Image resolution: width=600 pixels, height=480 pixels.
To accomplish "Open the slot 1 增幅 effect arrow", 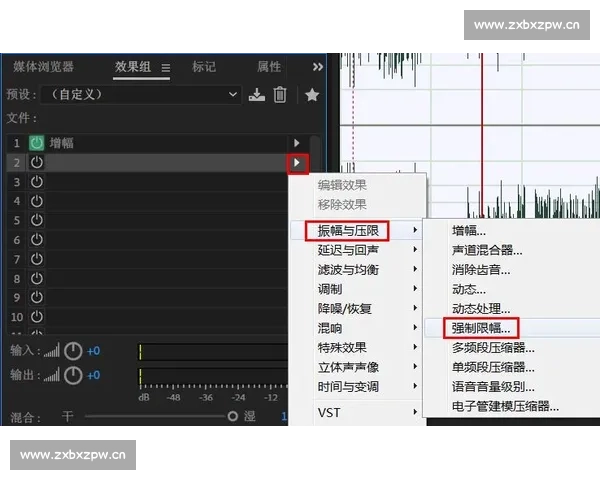I will coord(297,143).
